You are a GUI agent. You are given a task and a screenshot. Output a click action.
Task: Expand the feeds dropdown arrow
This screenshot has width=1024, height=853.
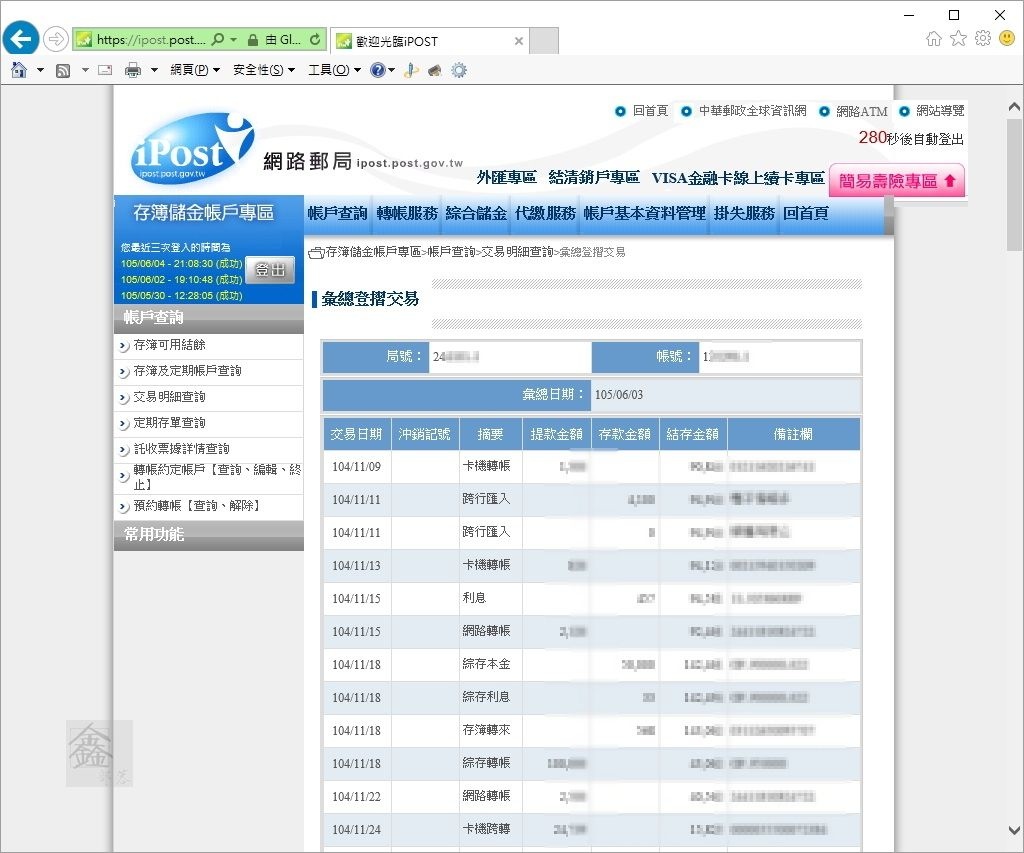click(85, 70)
